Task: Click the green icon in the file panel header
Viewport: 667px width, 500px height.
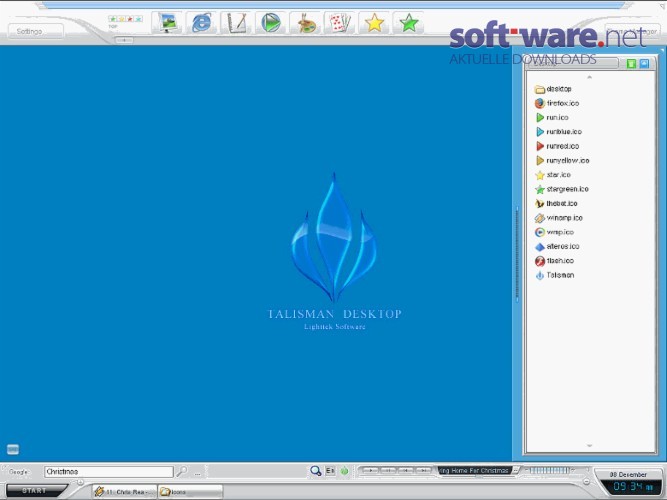Action: [x=631, y=64]
